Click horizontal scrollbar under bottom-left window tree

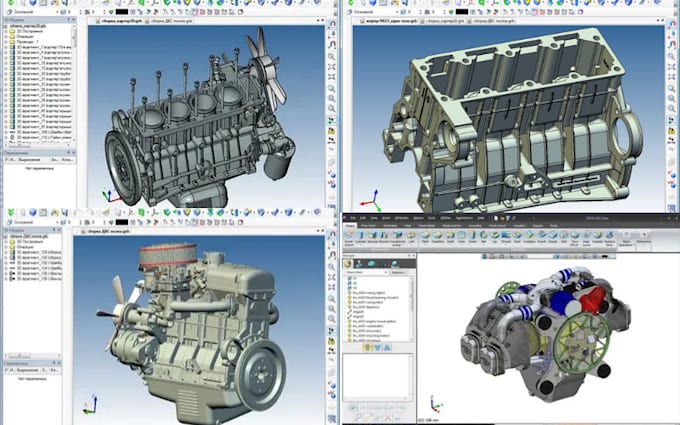pyautogui.click(x=31, y=356)
